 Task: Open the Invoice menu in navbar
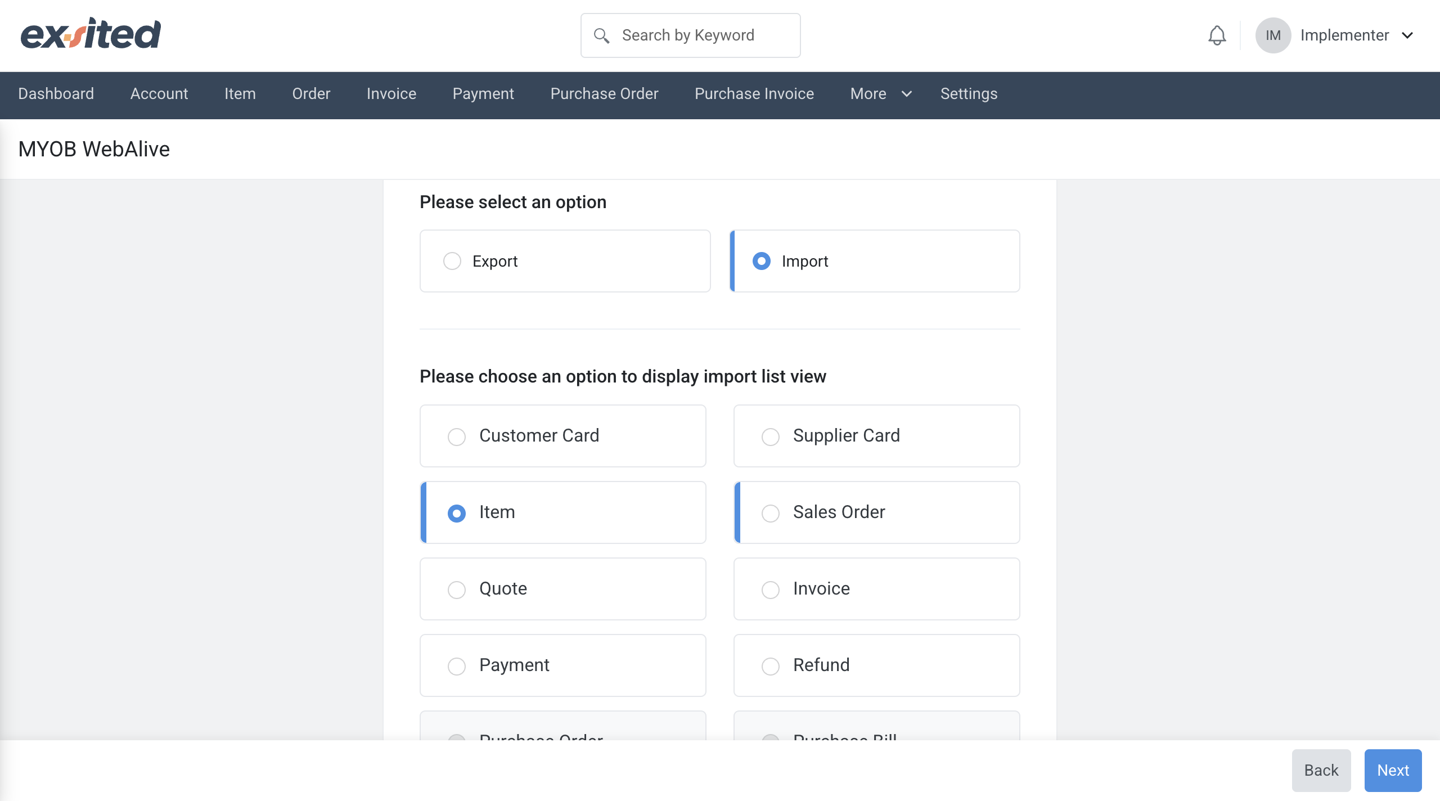pos(391,94)
